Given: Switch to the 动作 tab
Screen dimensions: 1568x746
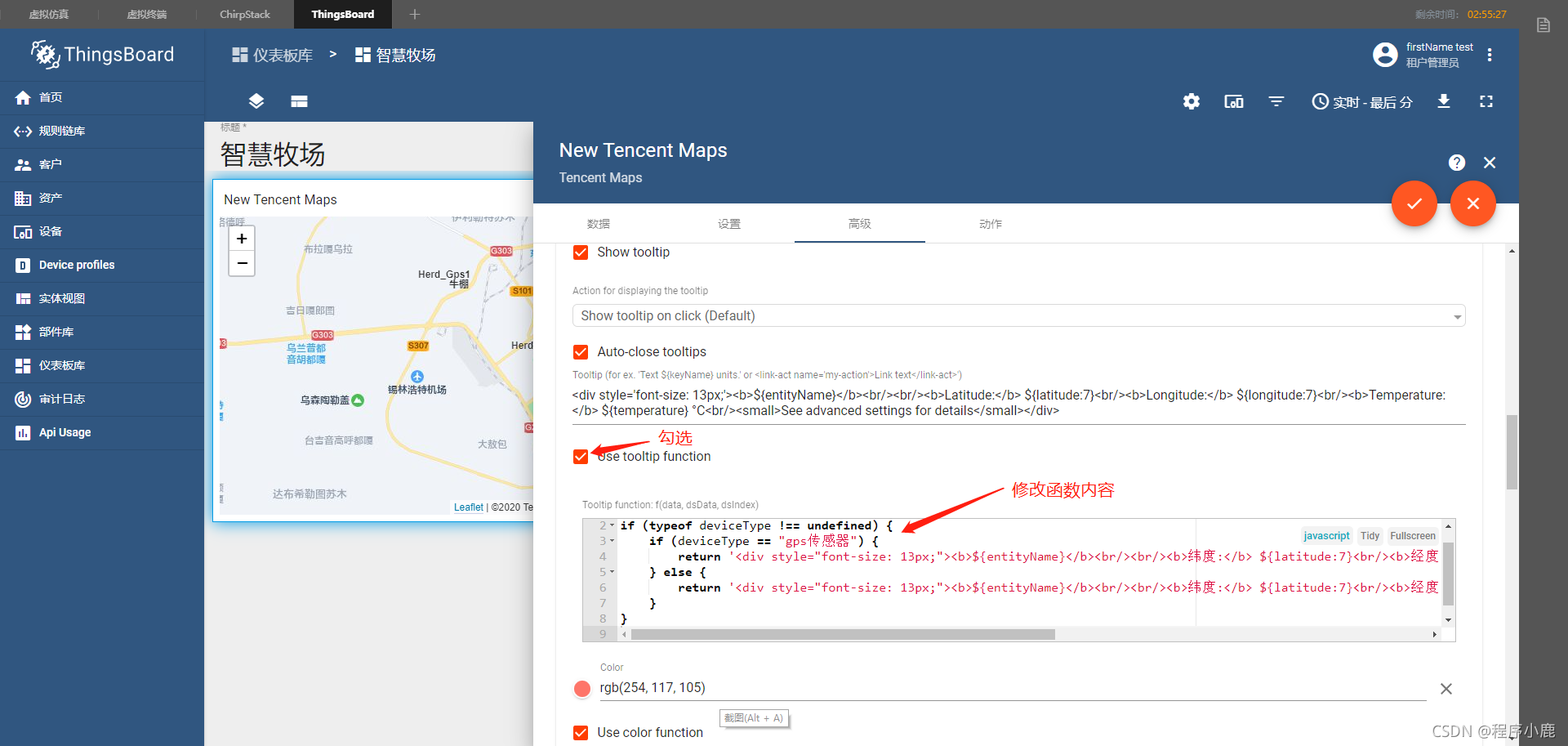Looking at the screenshot, I should click(x=991, y=224).
